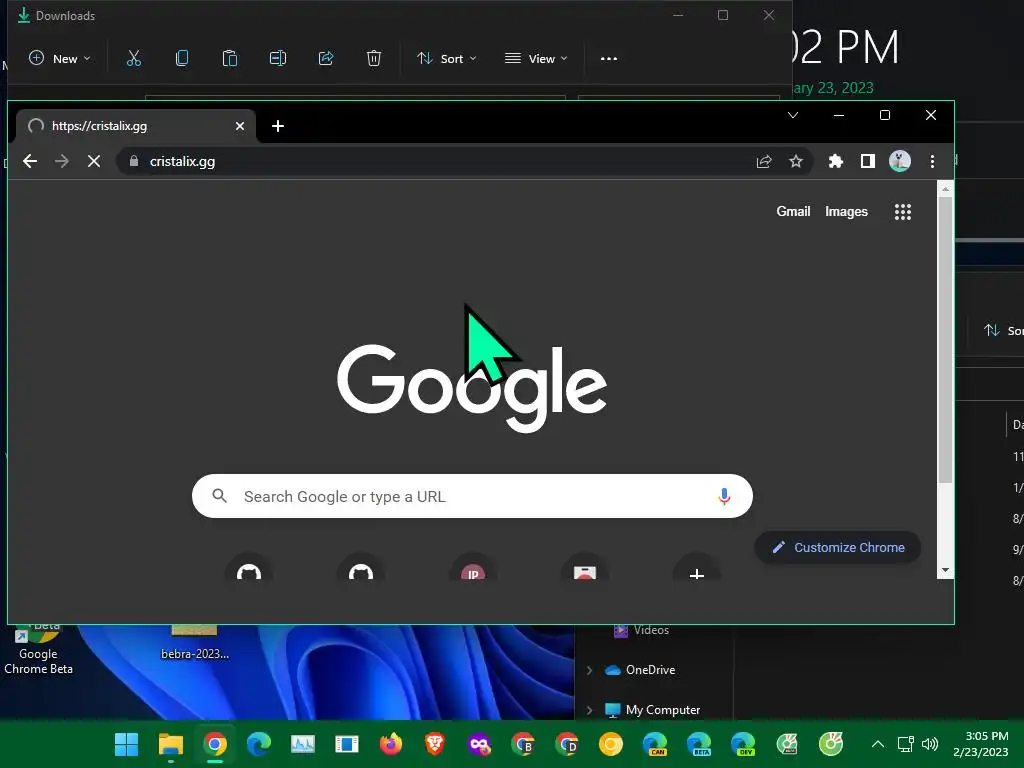Click Paste icon in Downloads toolbar
Image resolution: width=1024 pixels, height=768 pixels.
pyautogui.click(x=230, y=59)
